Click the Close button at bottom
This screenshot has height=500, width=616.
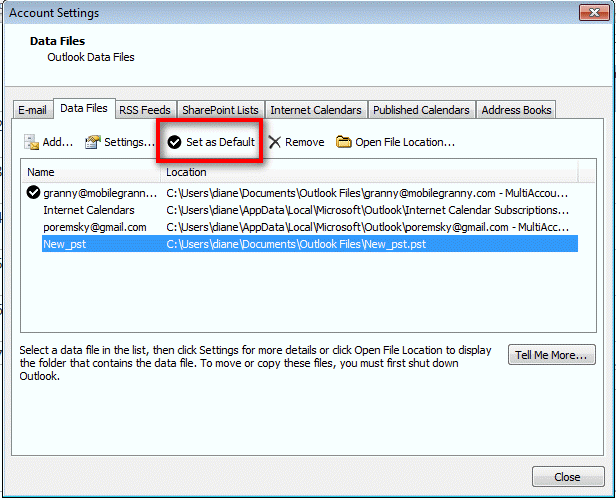[x=568, y=477]
